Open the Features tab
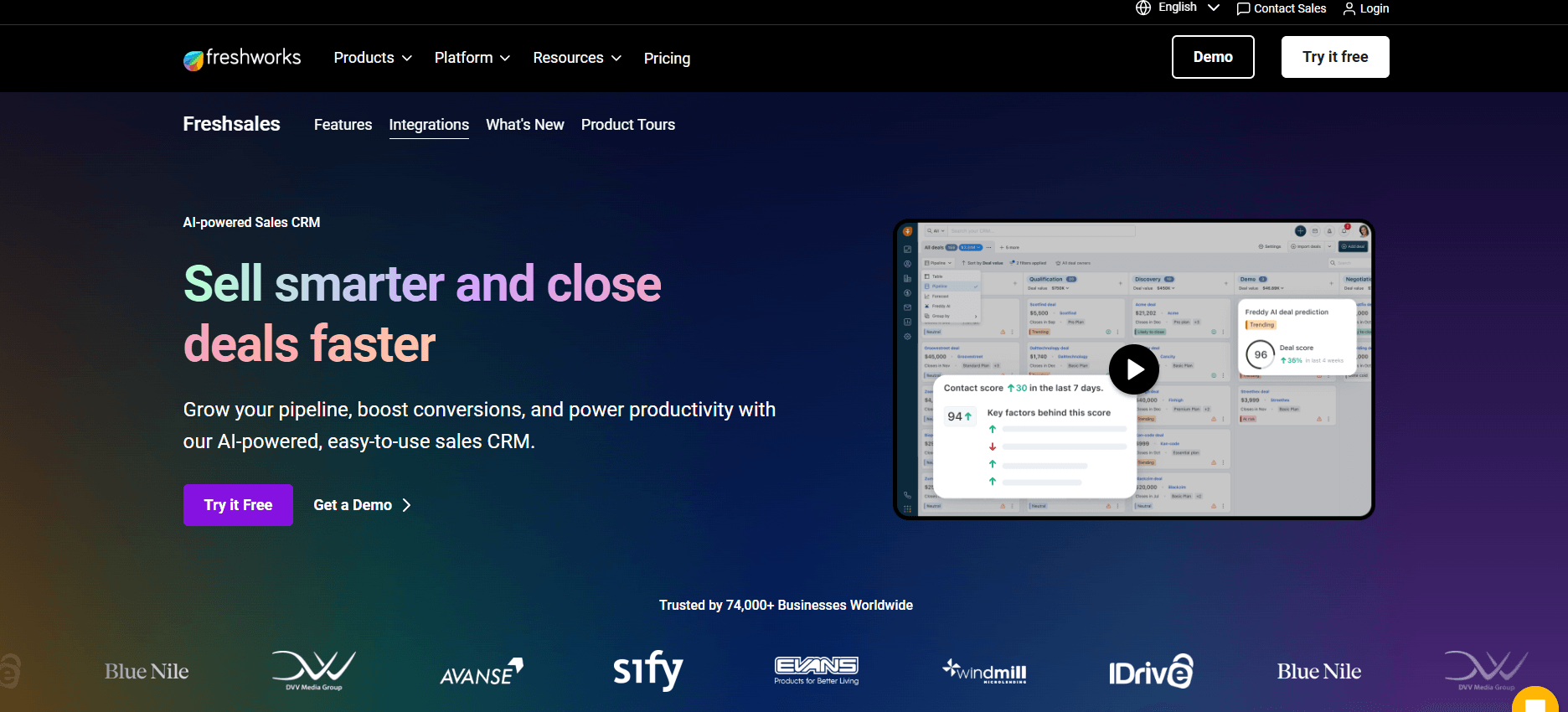Viewport: 1568px width, 712px height. 343,125
